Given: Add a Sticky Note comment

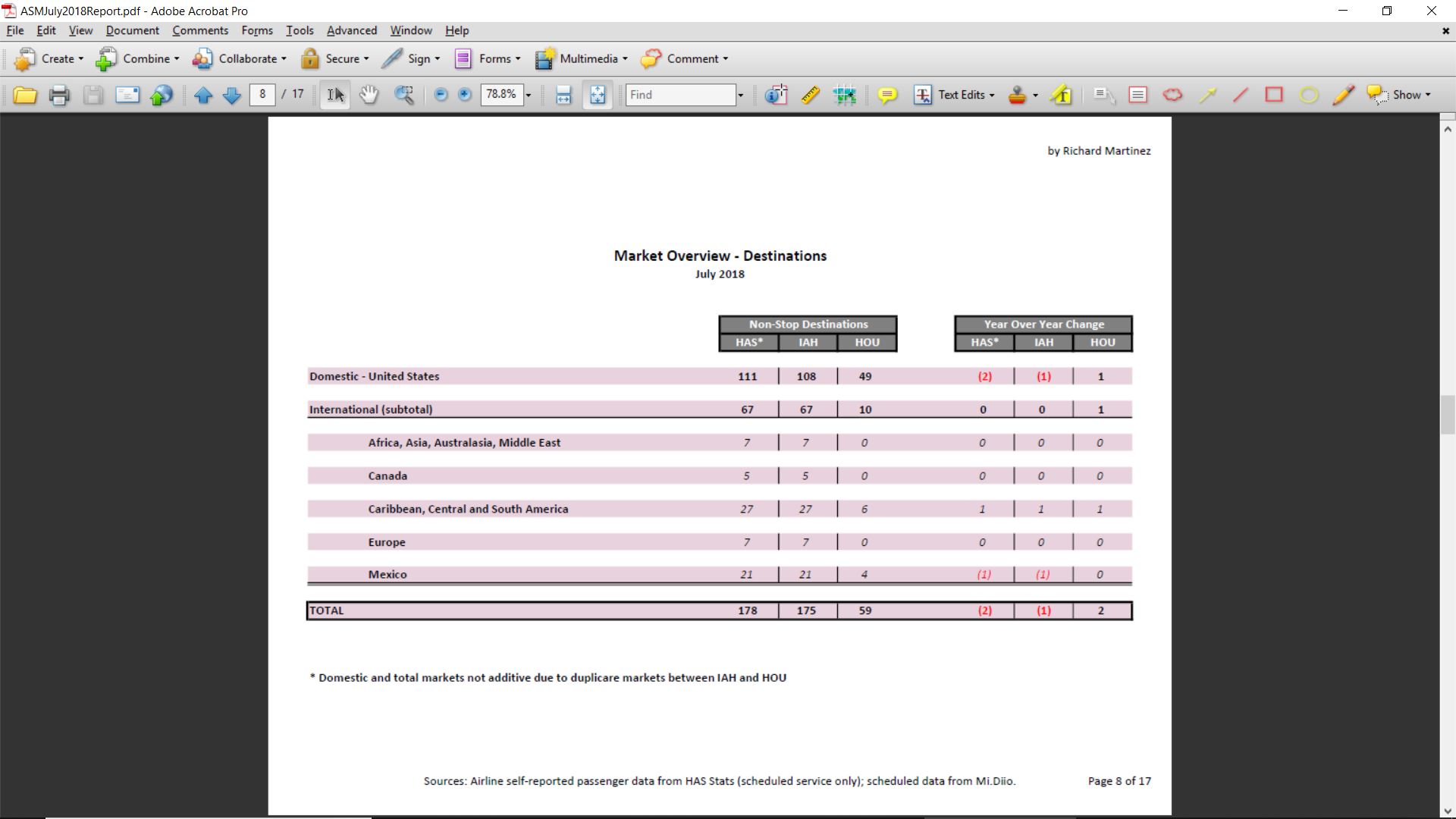Looking at the screenshot, I should point(887,95).
